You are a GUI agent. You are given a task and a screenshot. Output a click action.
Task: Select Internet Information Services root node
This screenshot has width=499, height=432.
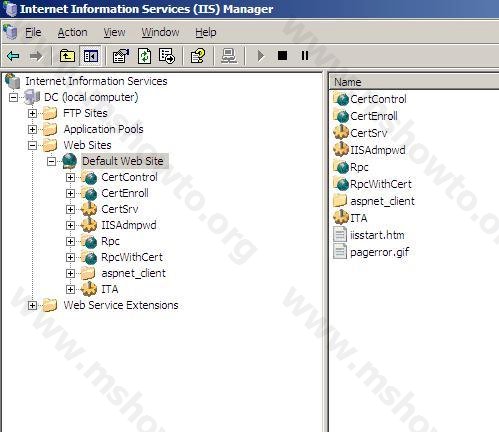(96, 81)
